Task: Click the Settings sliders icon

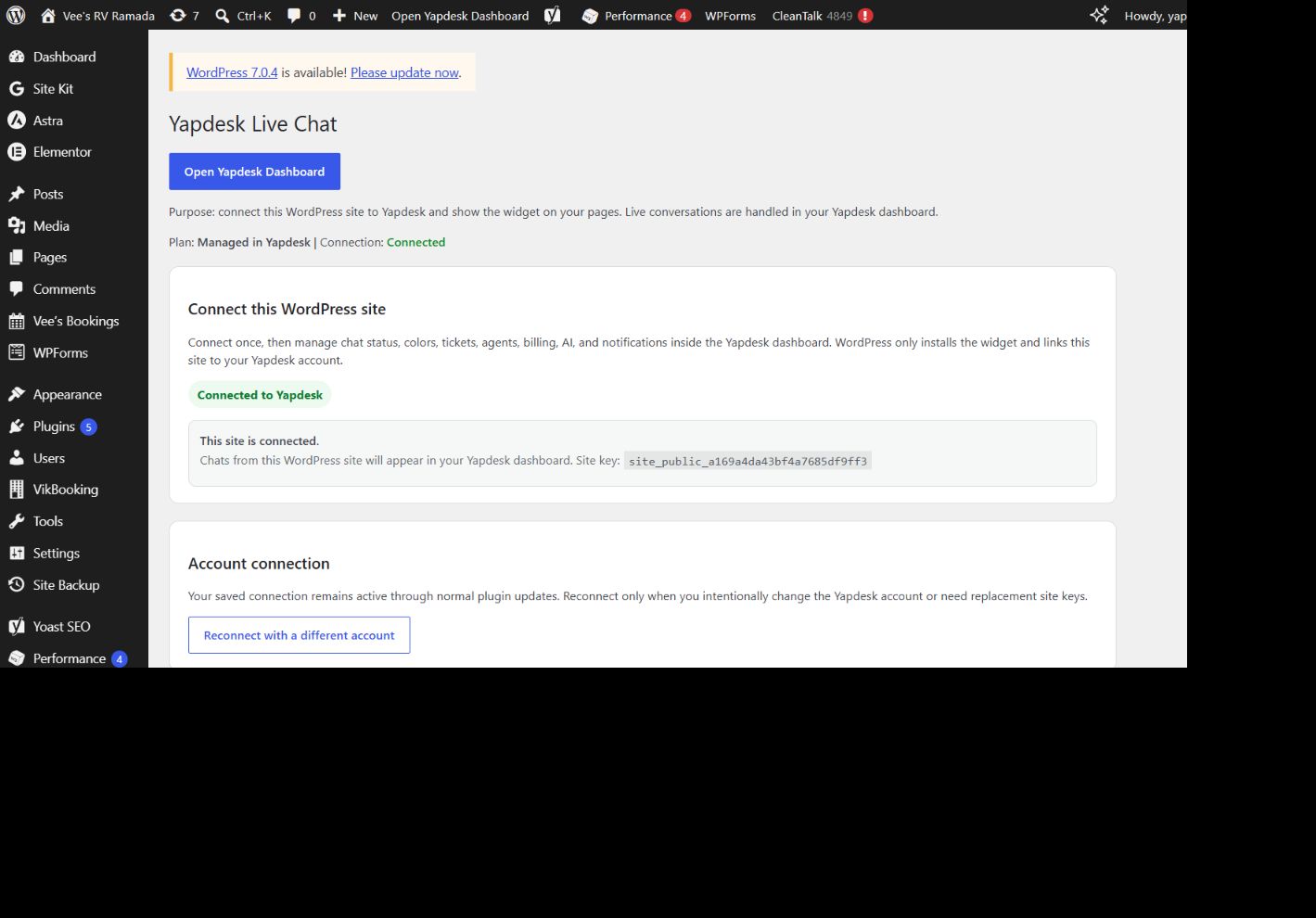Action: pyautogui.click(x=17, y=553)
